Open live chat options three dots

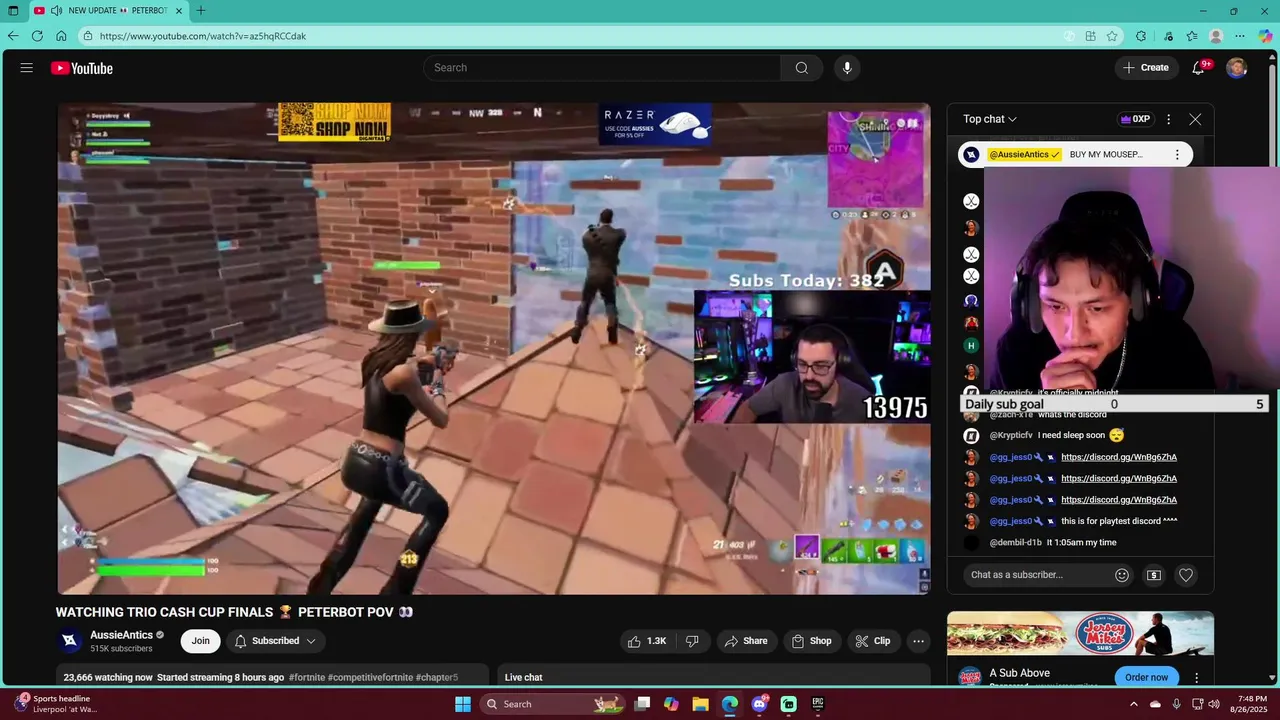pyautogui.click(x=1168, y=119)
